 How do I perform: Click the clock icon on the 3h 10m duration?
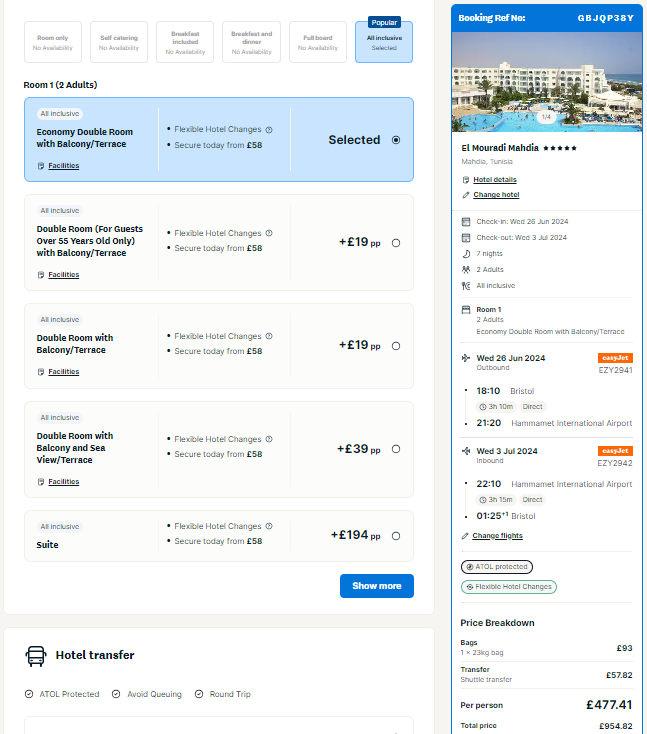483,407
